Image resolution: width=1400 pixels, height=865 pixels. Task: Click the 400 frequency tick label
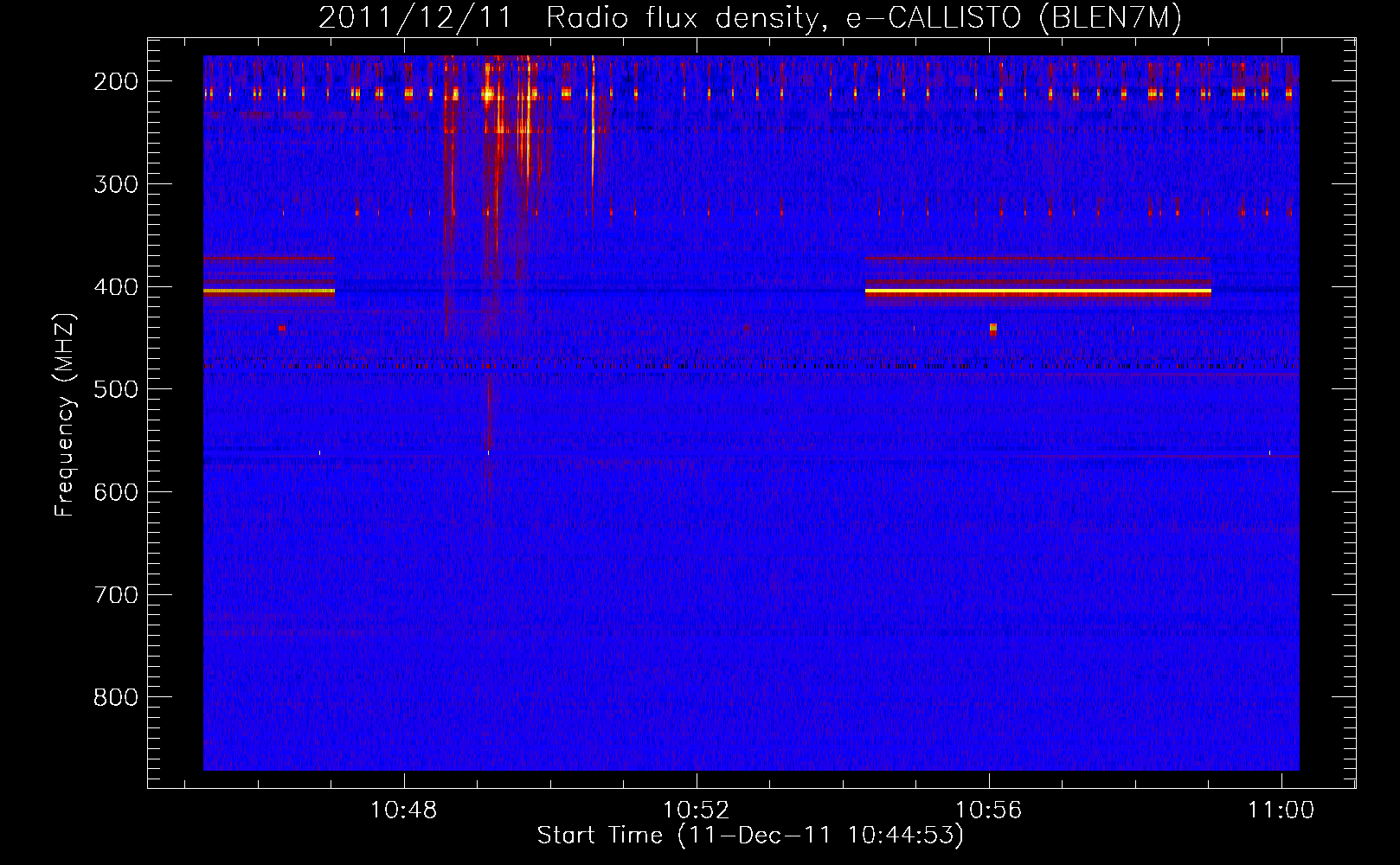(x=116, y=287)
